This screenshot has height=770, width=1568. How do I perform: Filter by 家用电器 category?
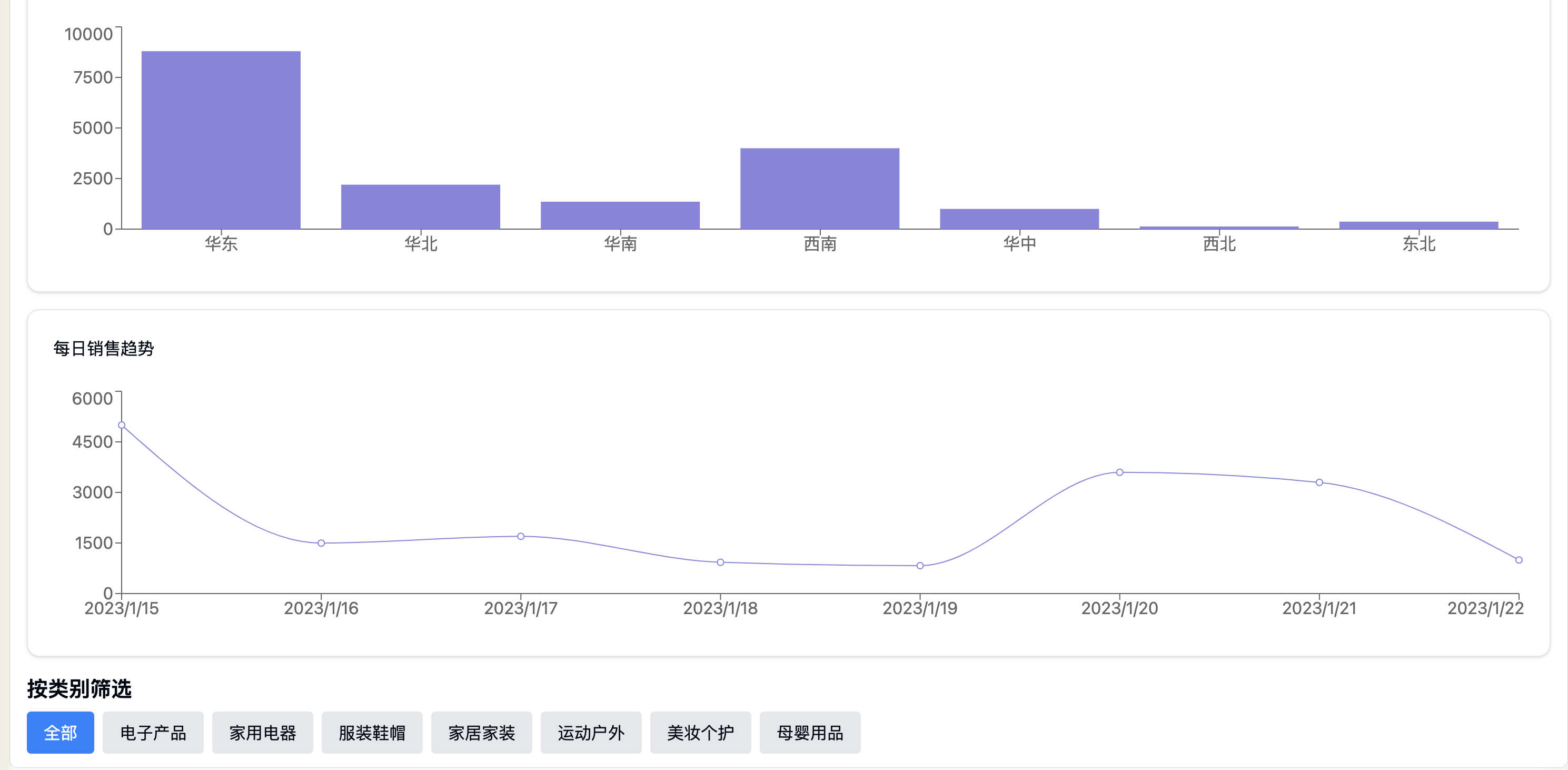pos(262,732)
